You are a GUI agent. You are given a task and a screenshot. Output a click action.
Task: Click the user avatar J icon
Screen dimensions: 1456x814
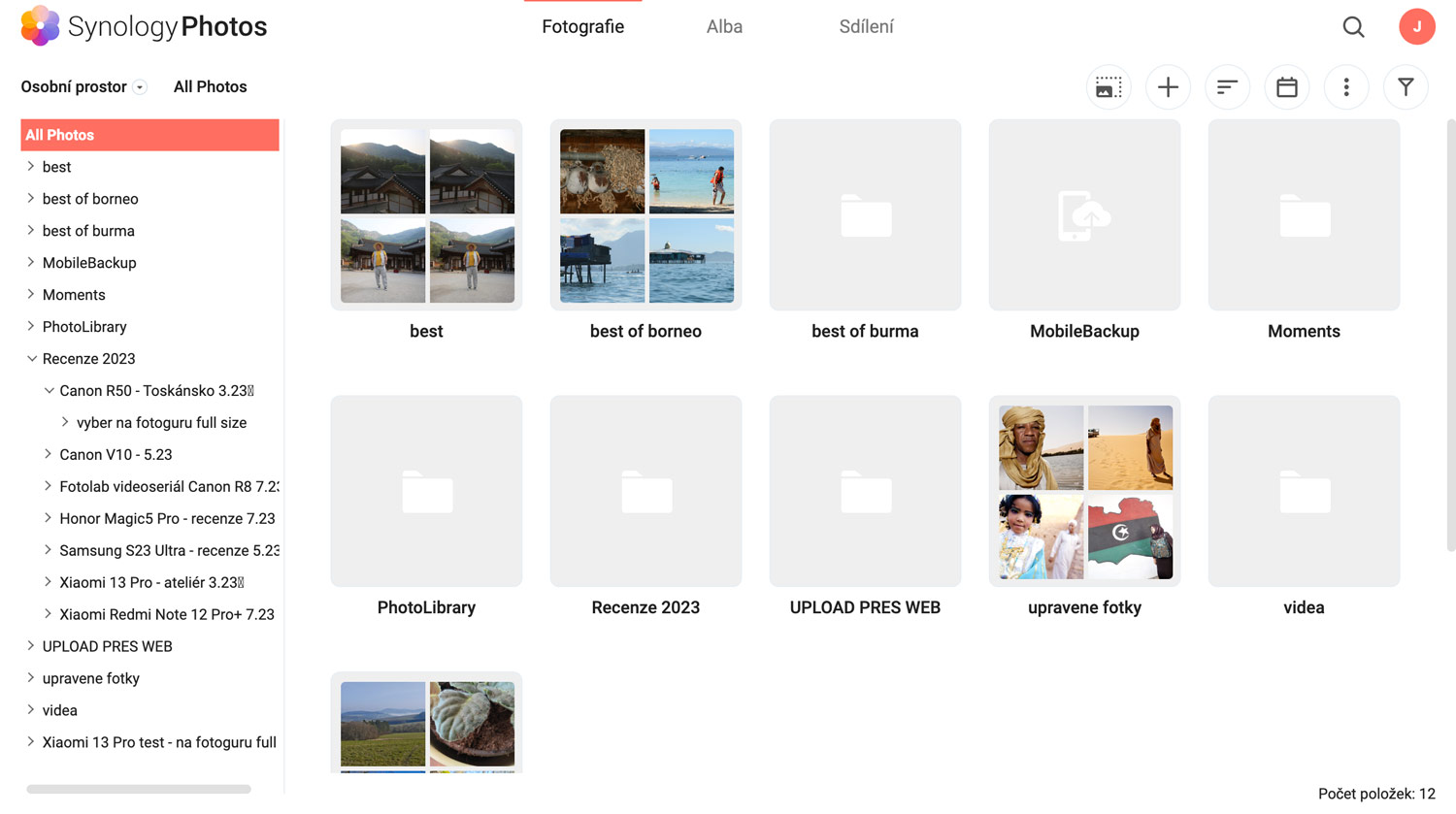pyautogui.click(x=1416, y=27)
